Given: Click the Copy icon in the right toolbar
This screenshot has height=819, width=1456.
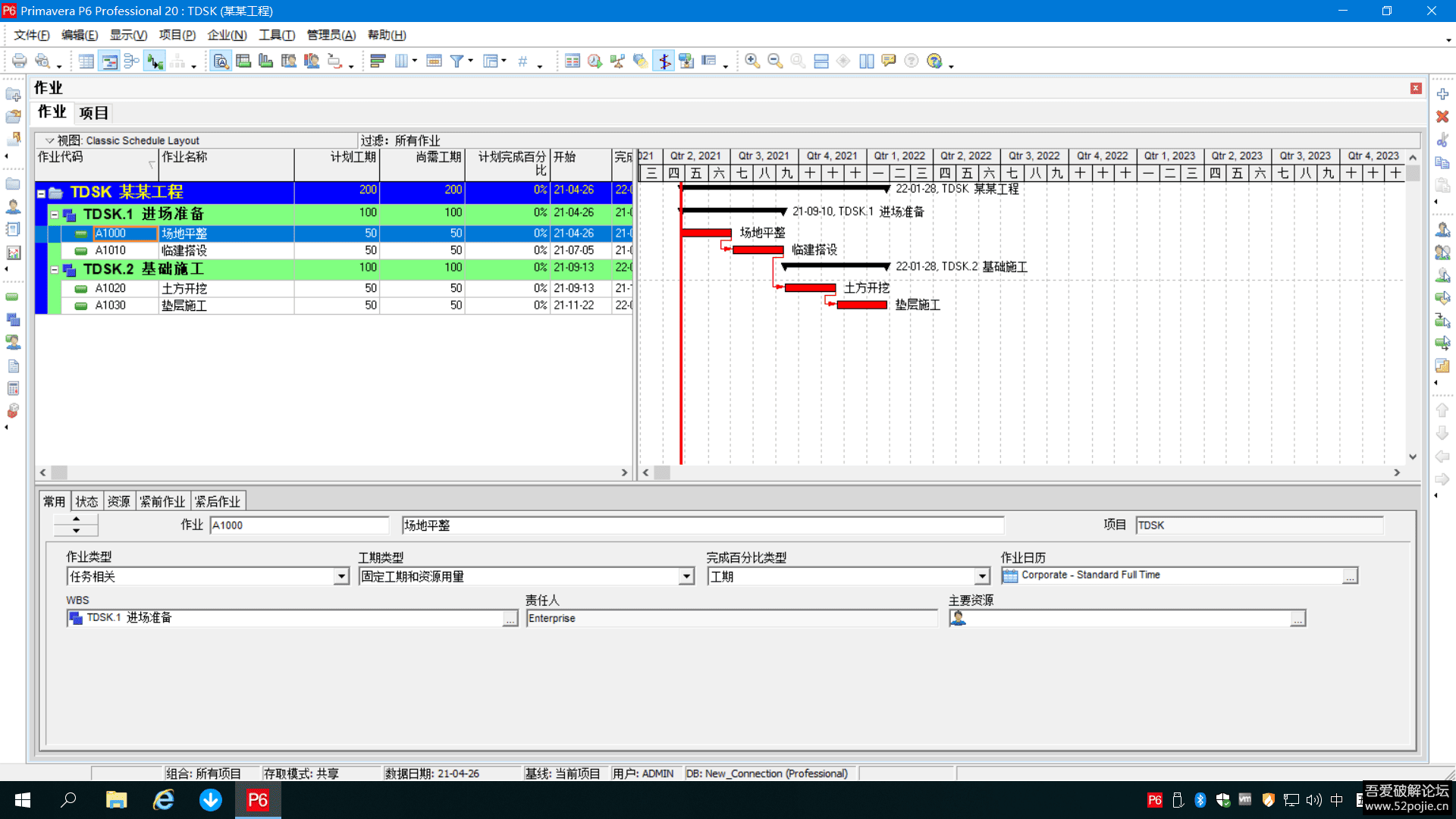Looking at the screenshot, I should [x=1442, y=162].
